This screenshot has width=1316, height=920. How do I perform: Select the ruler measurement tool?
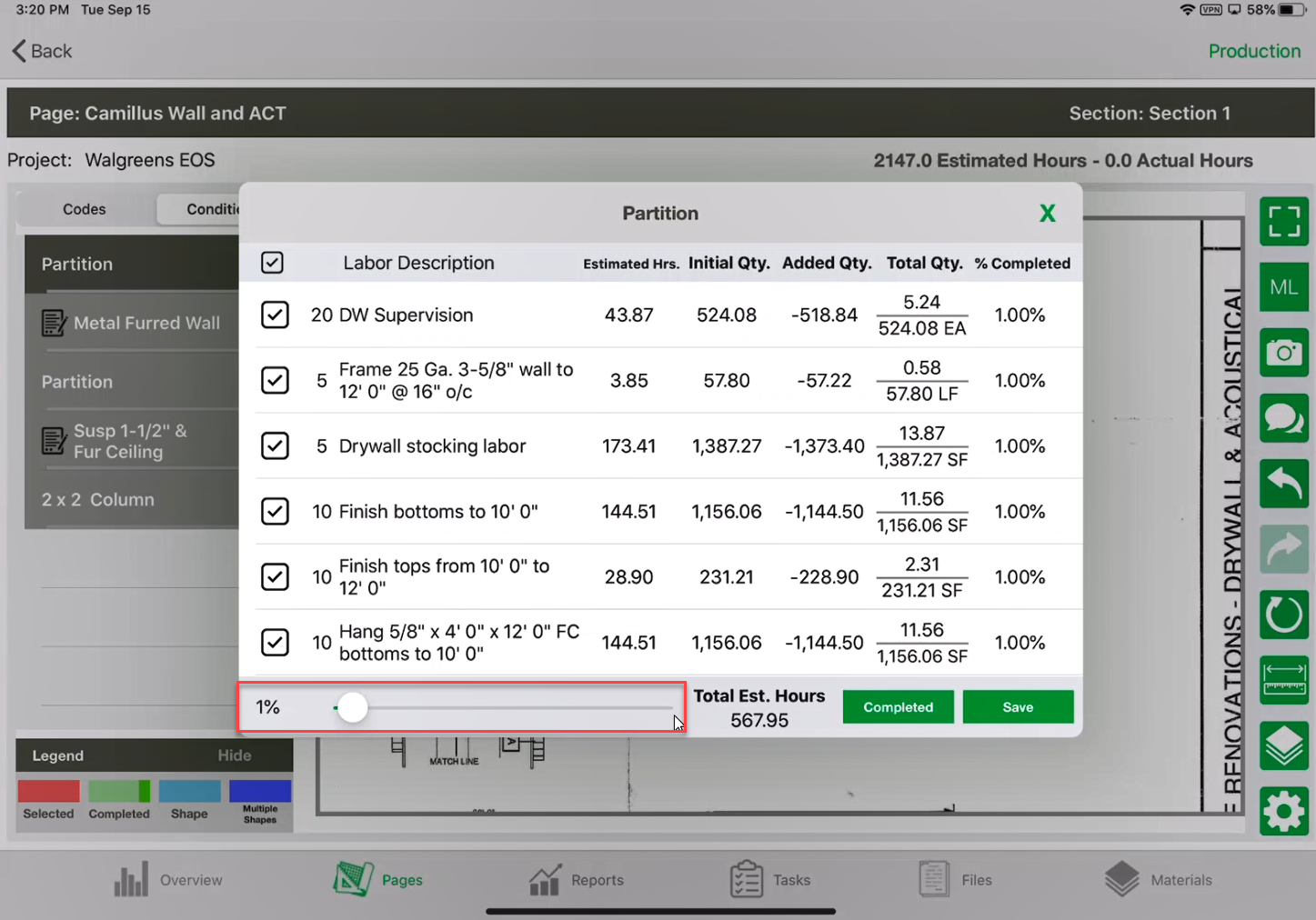coord(1283,680)
